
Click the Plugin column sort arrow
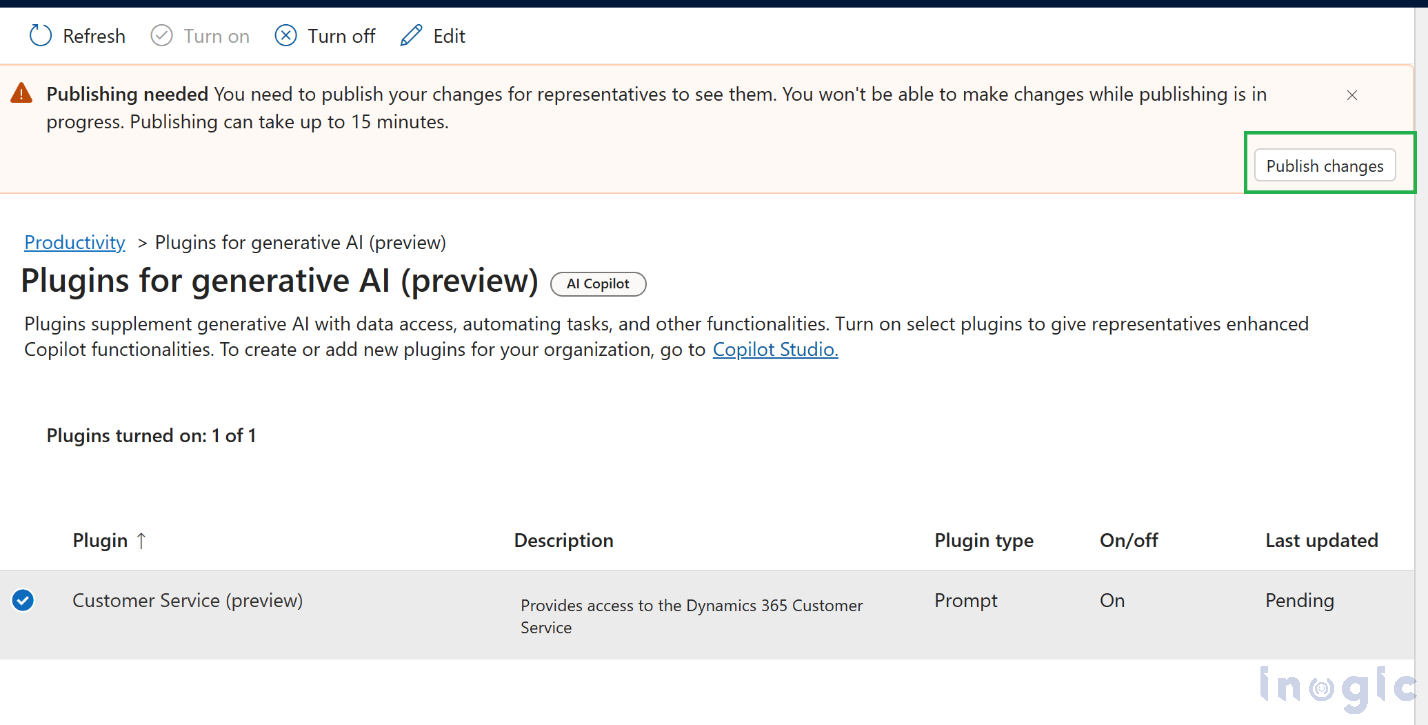click(141, 541)
